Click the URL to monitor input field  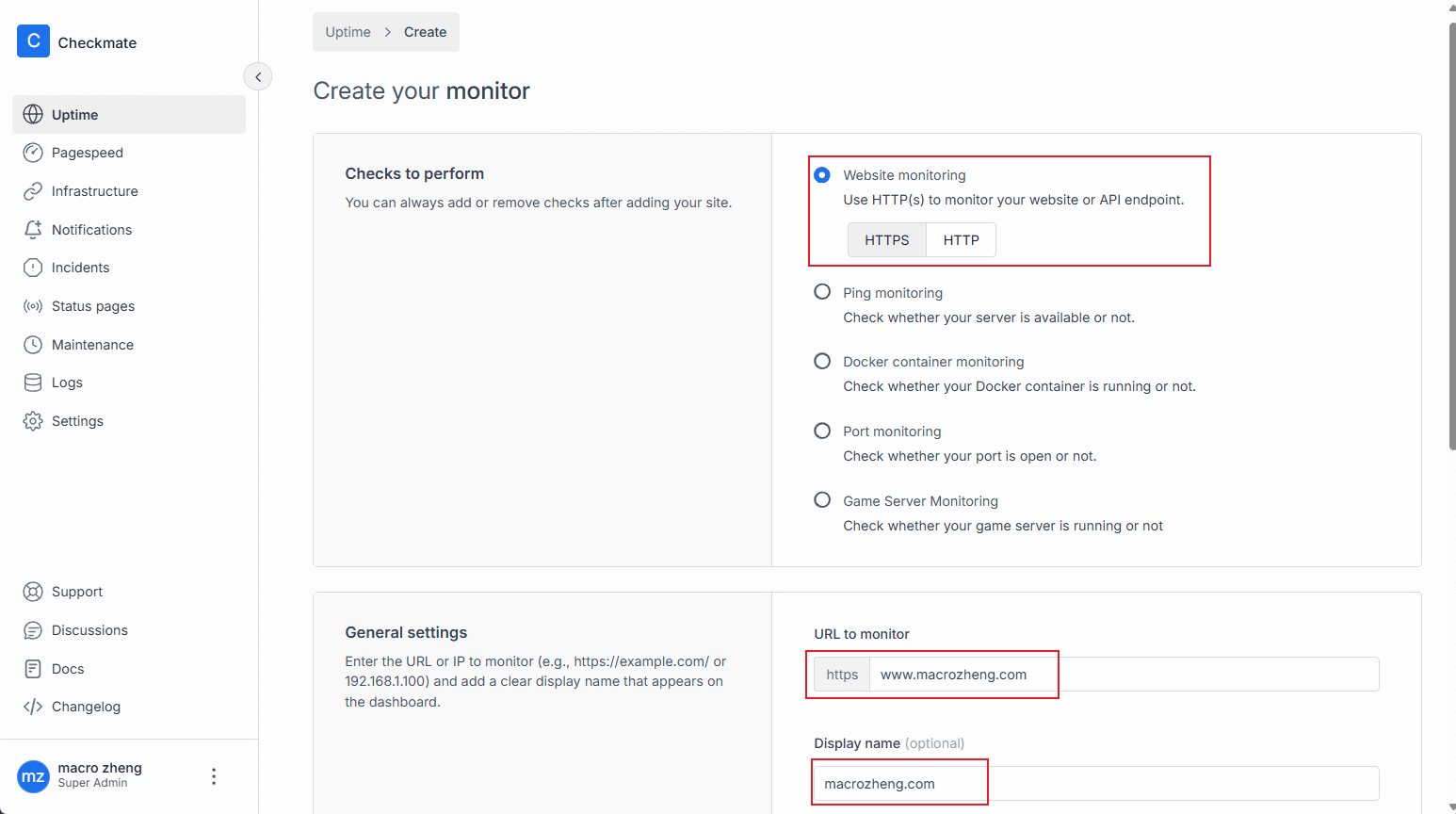[1121, 675]
